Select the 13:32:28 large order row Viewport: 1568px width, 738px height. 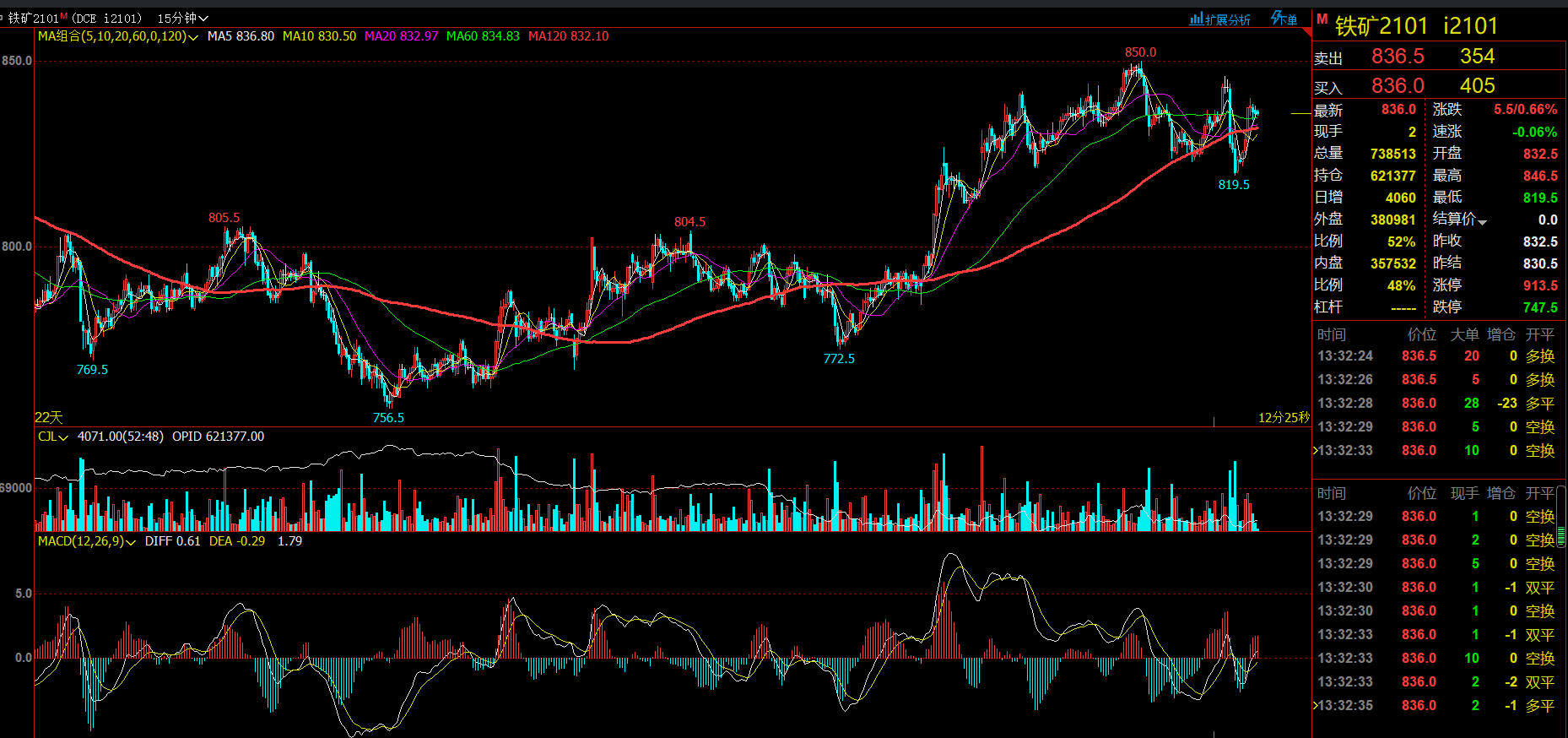click(1435, 404)
